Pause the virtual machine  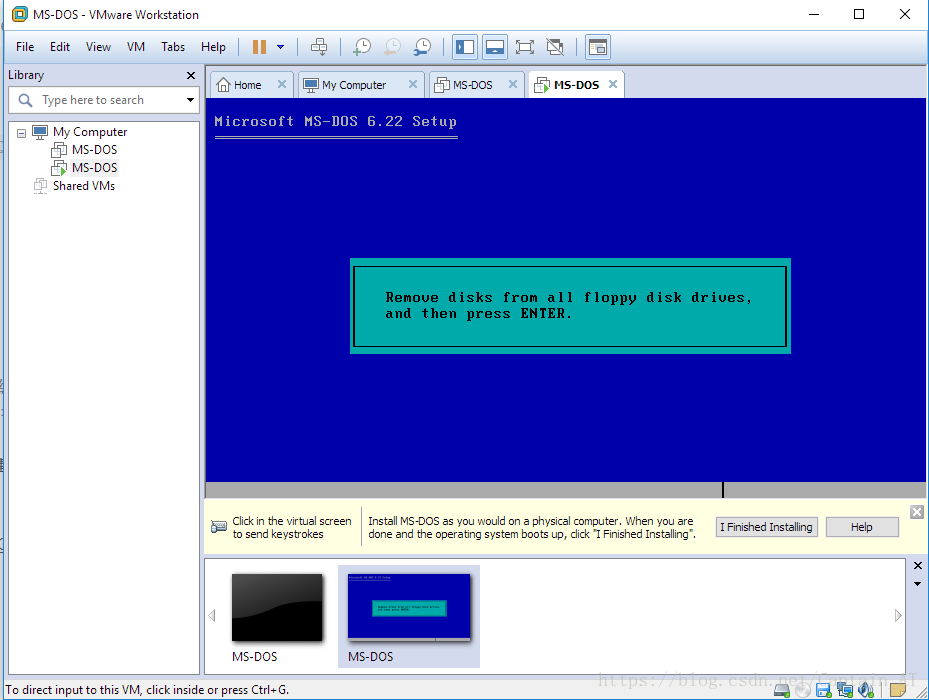(x=259, y=47)
